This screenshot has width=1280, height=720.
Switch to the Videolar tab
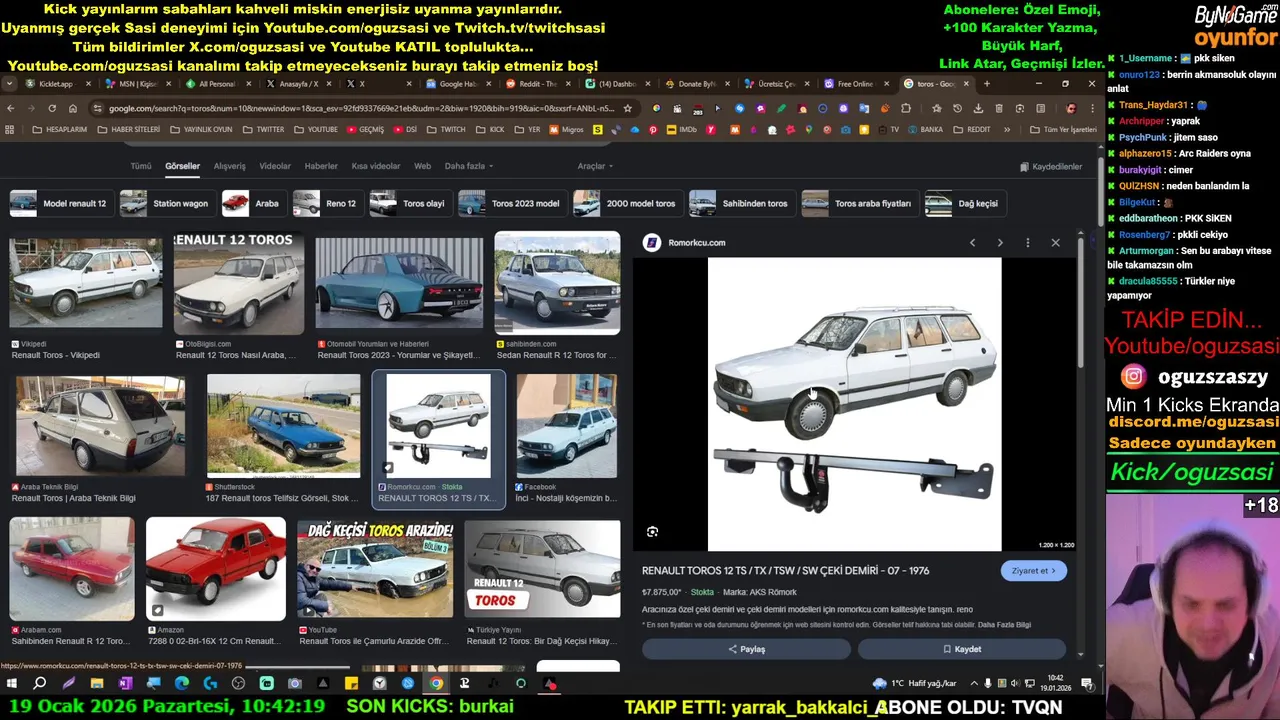(275, 166)
